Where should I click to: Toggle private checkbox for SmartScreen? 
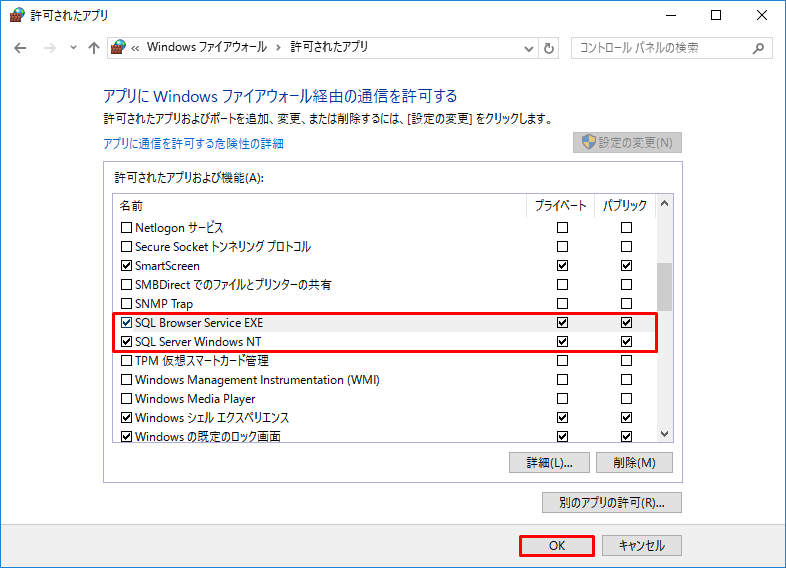point(562,266)
